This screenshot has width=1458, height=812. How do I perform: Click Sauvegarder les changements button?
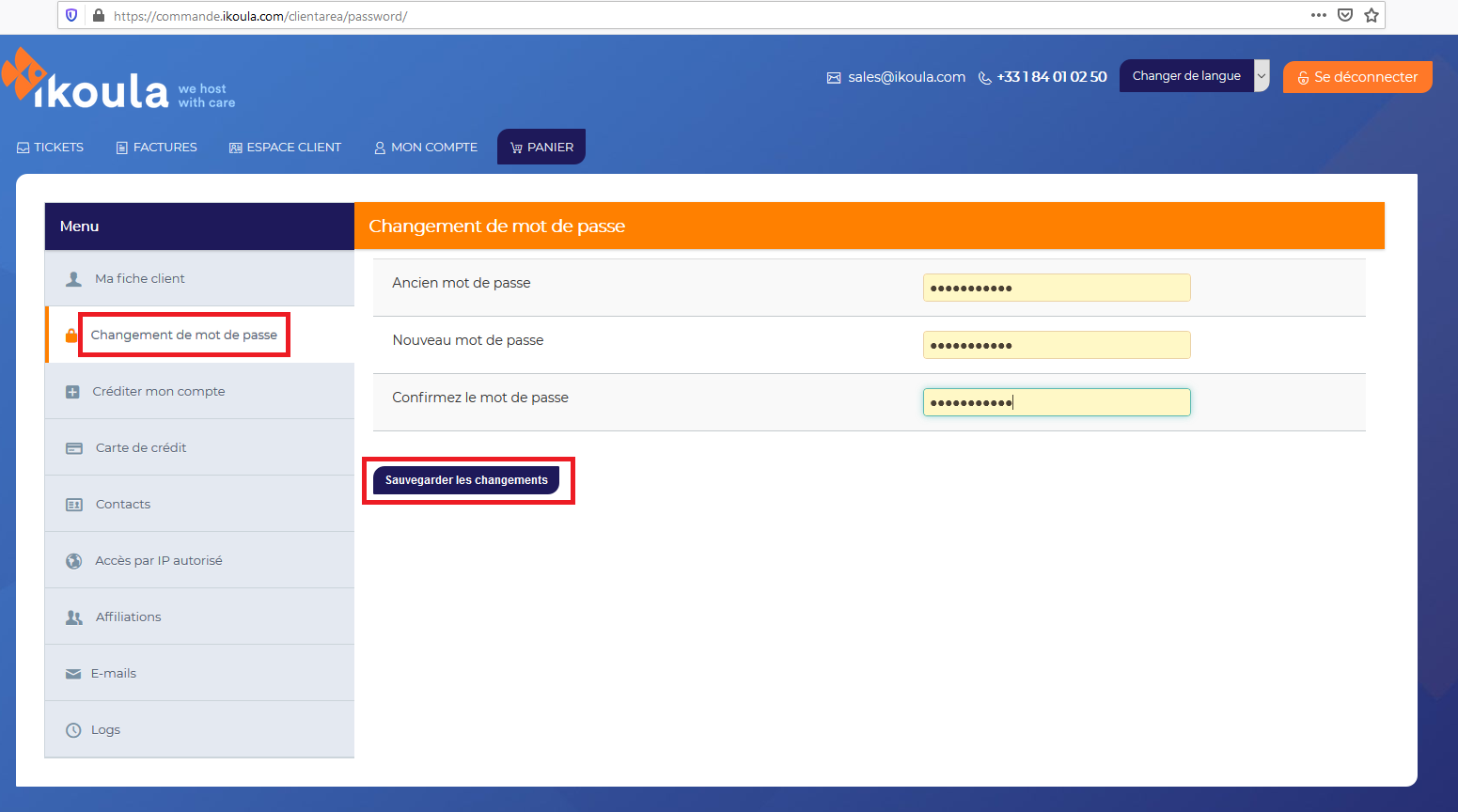(x=466, y=480)
